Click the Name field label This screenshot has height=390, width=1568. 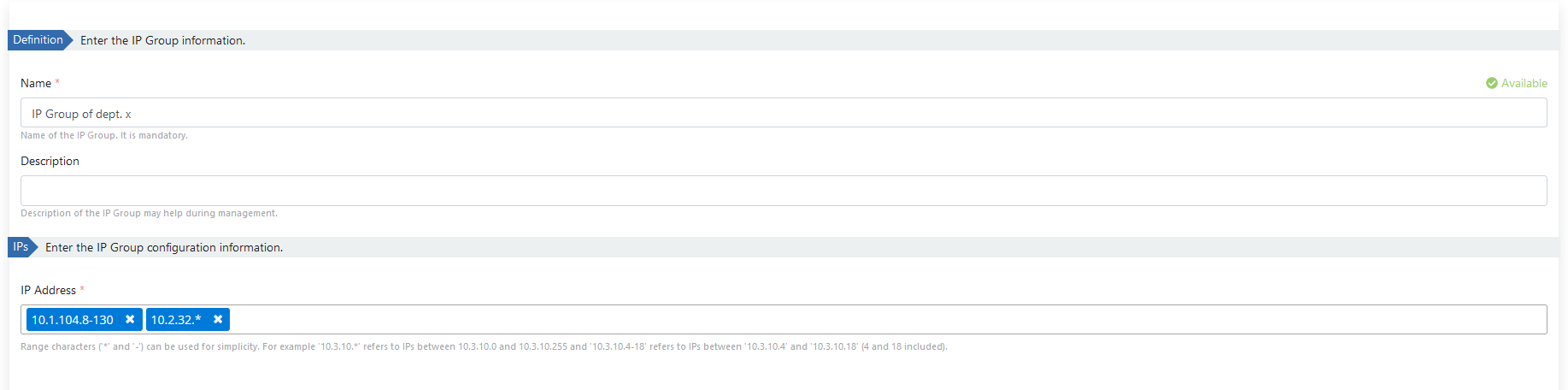pos(36,84)
